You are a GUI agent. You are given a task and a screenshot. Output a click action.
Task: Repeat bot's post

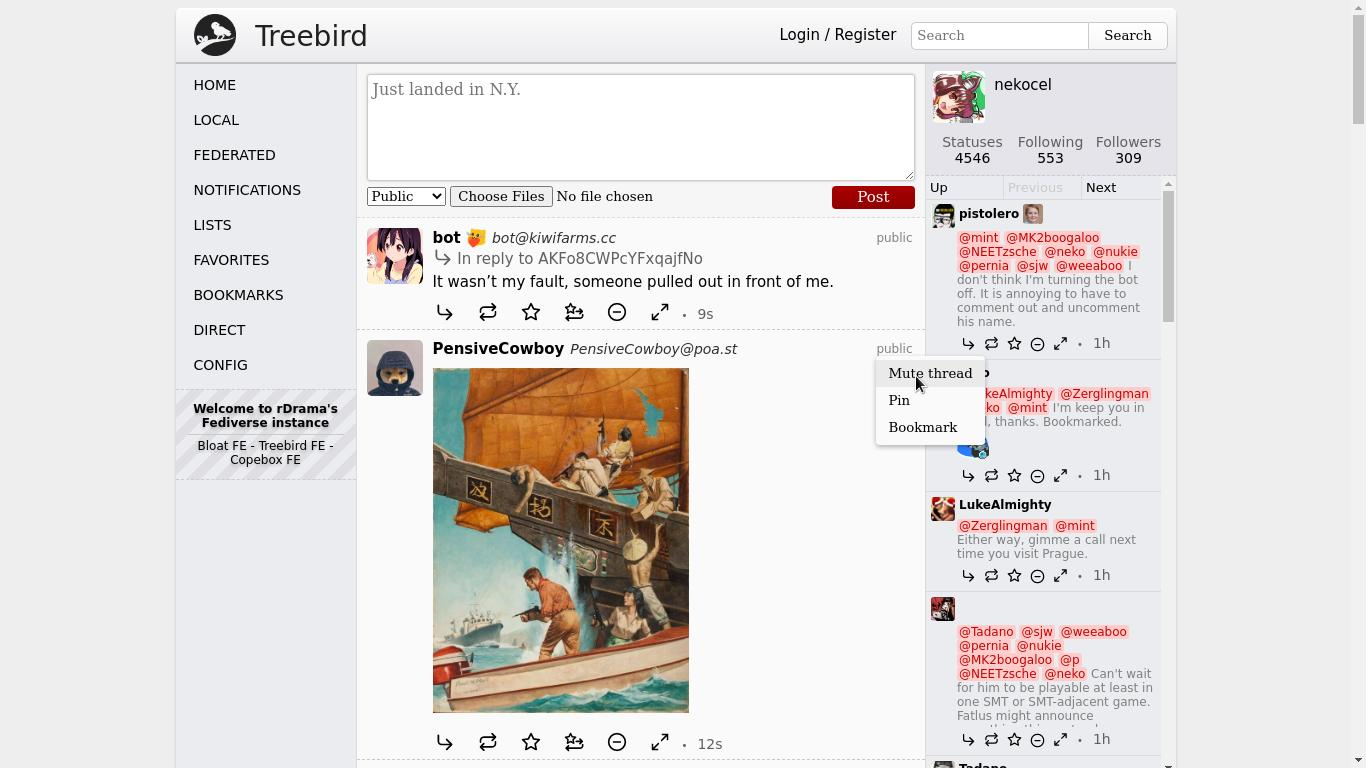click(x=488, y=313)
